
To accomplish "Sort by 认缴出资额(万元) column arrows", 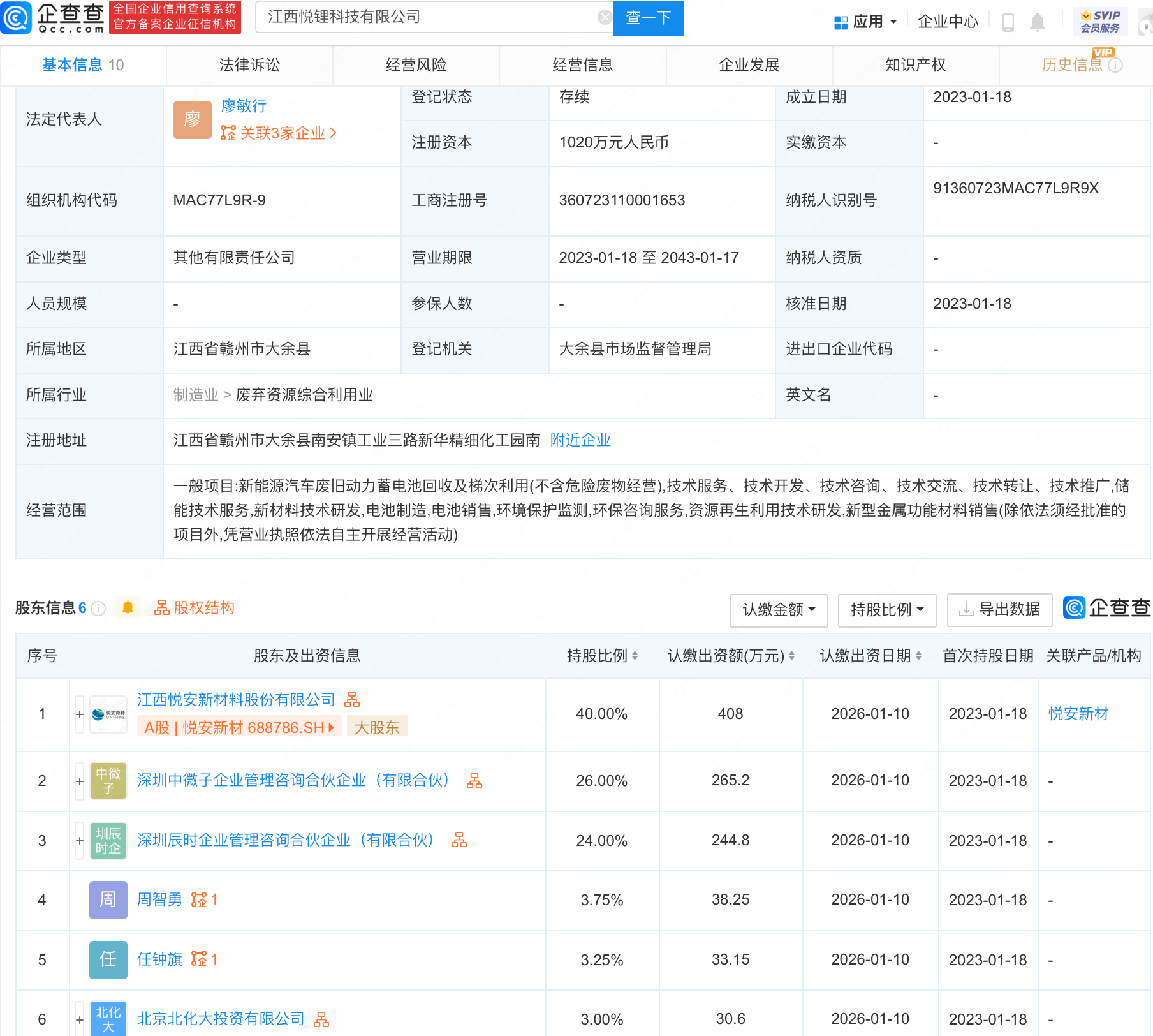I will pyautogui.click(x=791, y=656).
